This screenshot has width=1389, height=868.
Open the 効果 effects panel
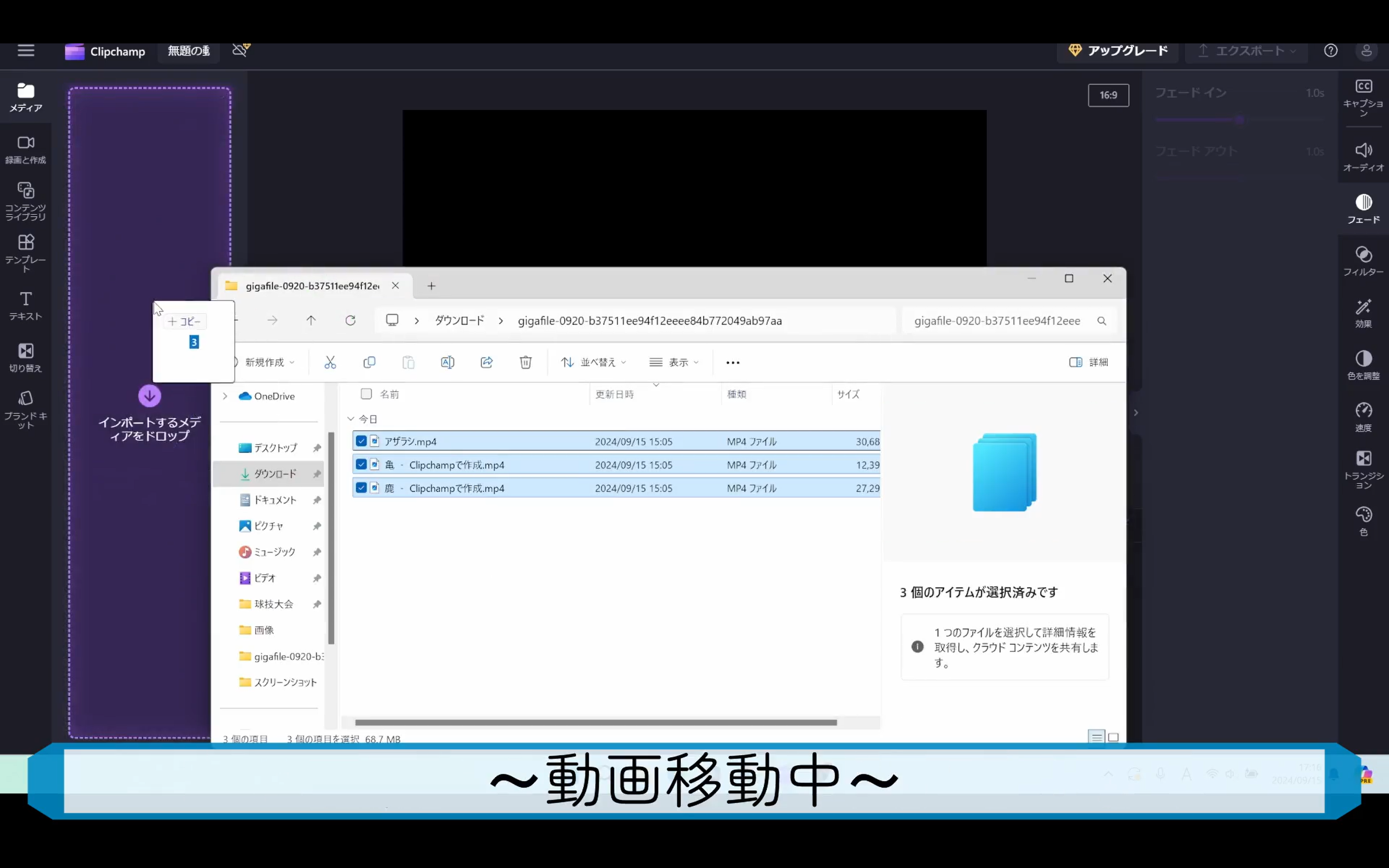(1363, 313)
